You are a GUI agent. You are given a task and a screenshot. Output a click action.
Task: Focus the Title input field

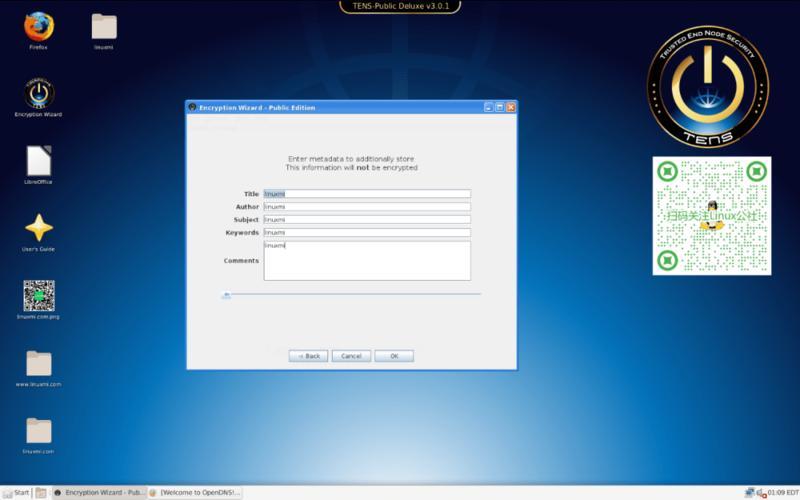(367, 194)
